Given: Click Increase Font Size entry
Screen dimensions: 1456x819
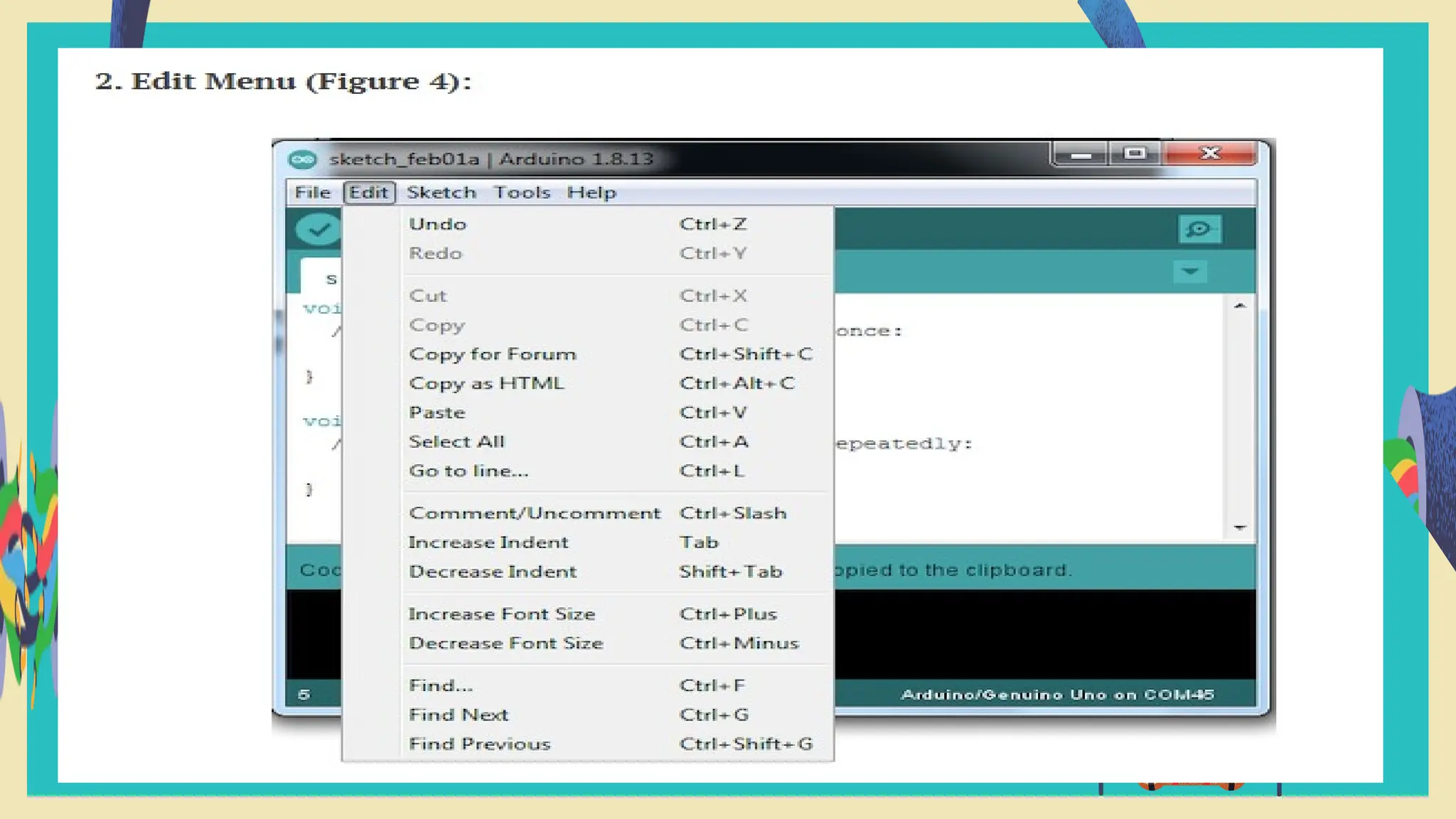Looking at the screenshot, I should pyautogui.click(x=501, y=614).
